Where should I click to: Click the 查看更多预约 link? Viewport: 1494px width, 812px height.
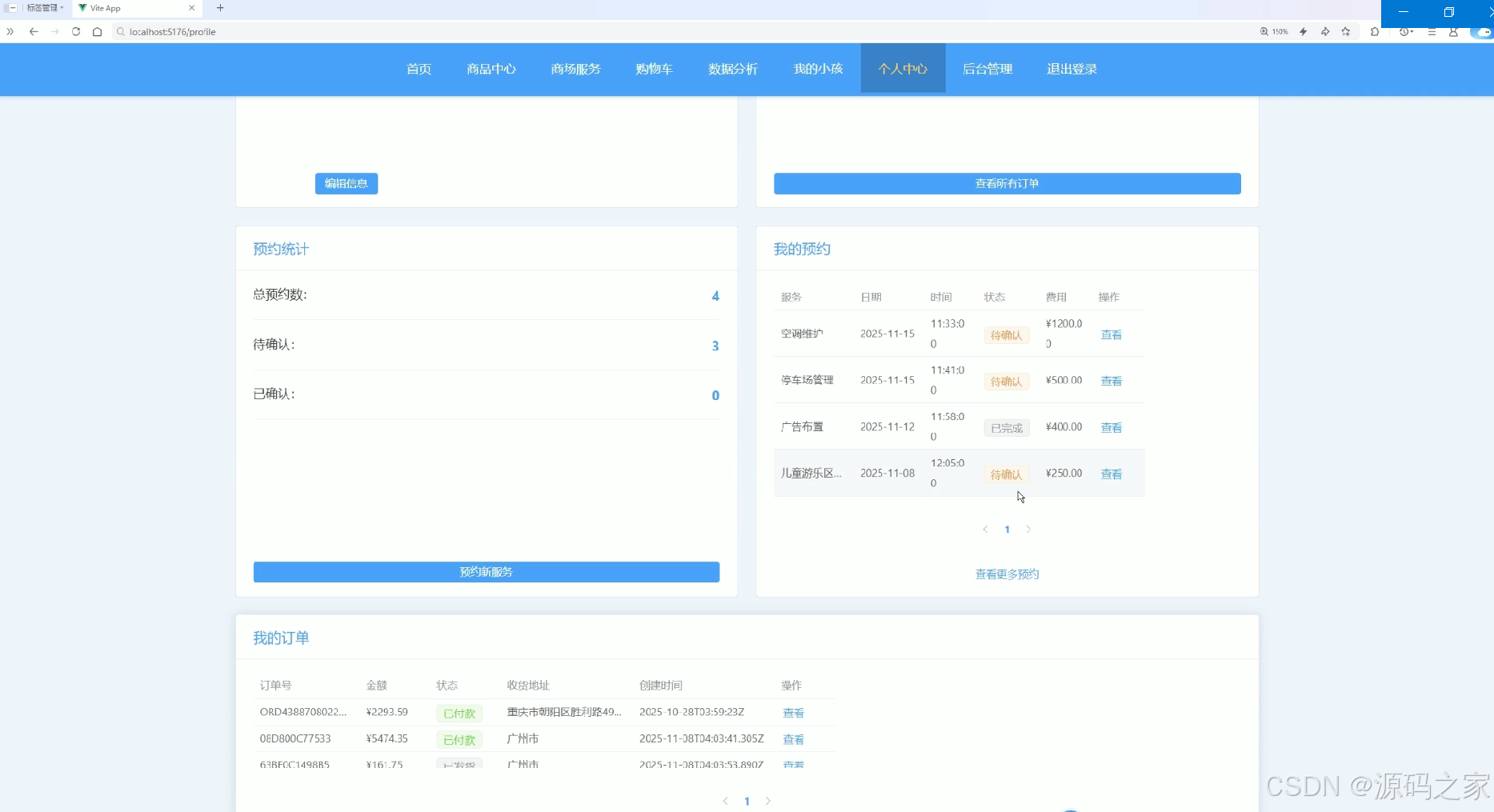(x=1007, y=574)
